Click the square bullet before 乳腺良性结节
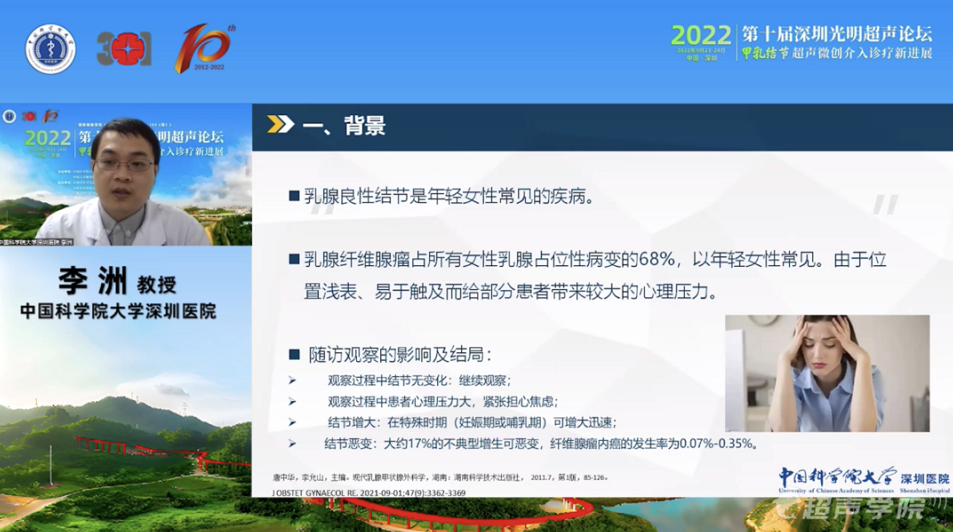The image size is (953, 532). 294,197
